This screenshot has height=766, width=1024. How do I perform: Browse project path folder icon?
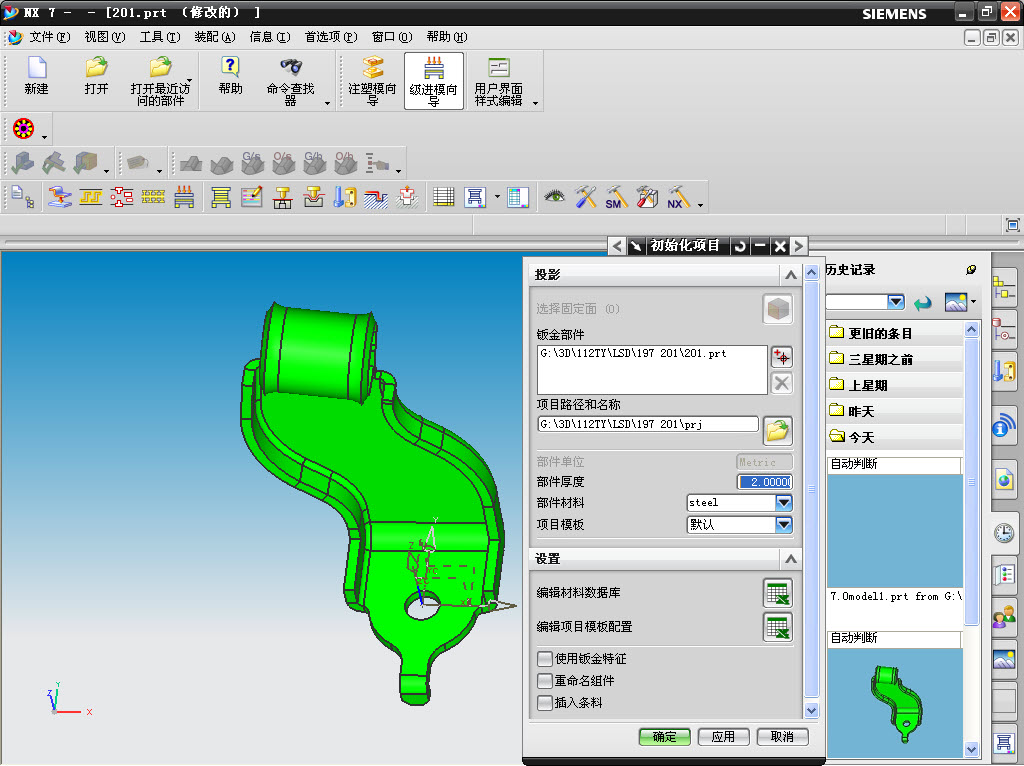[x=778, y=430]
